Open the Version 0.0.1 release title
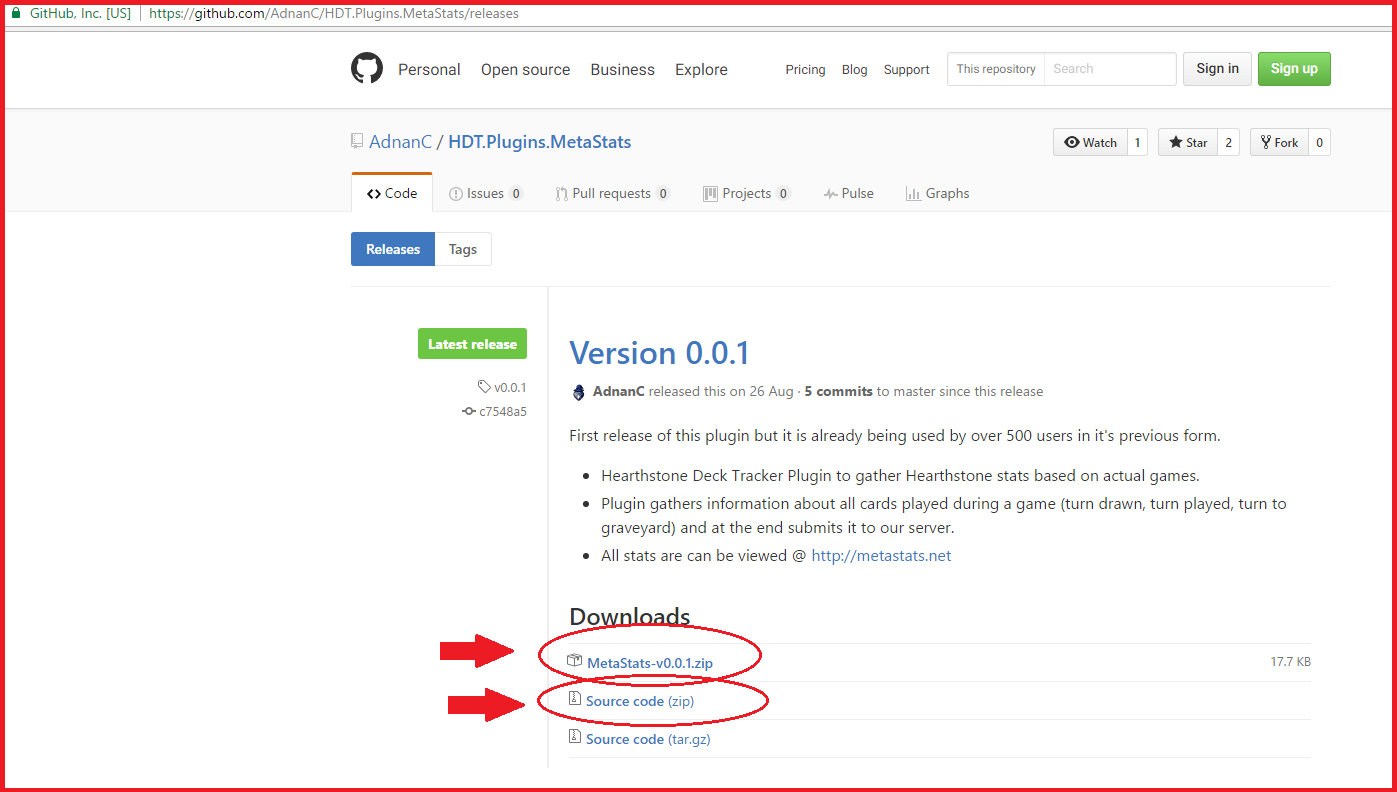The image size is (1397, 792). (x=659, y=353)
